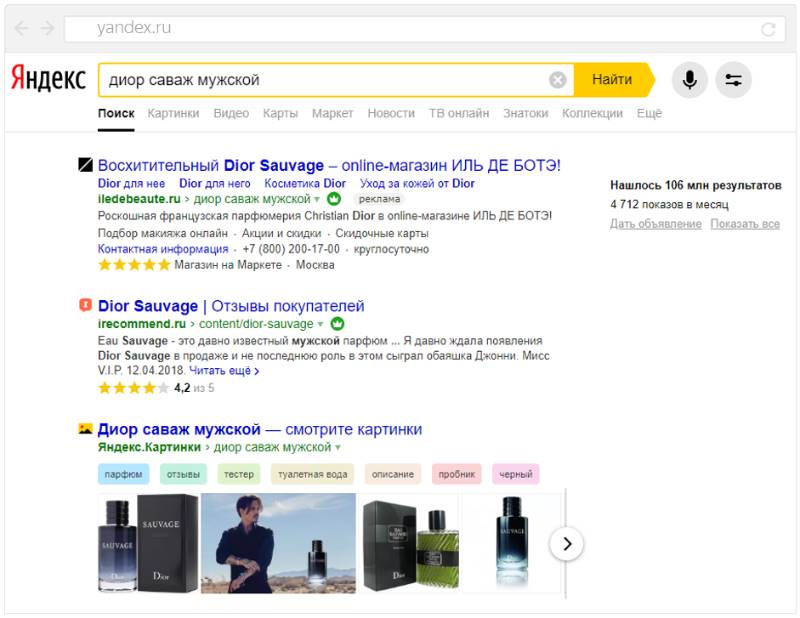Viewport: 800px width, 618px height.
Task: Open the green Eau Sauvage bottle image
Action: pos(411,543)
